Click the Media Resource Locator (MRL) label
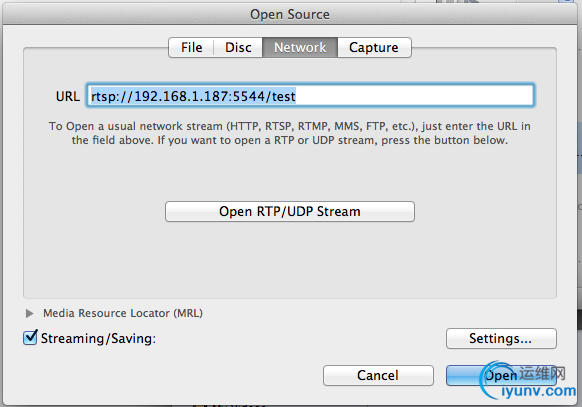 point(123,313)
